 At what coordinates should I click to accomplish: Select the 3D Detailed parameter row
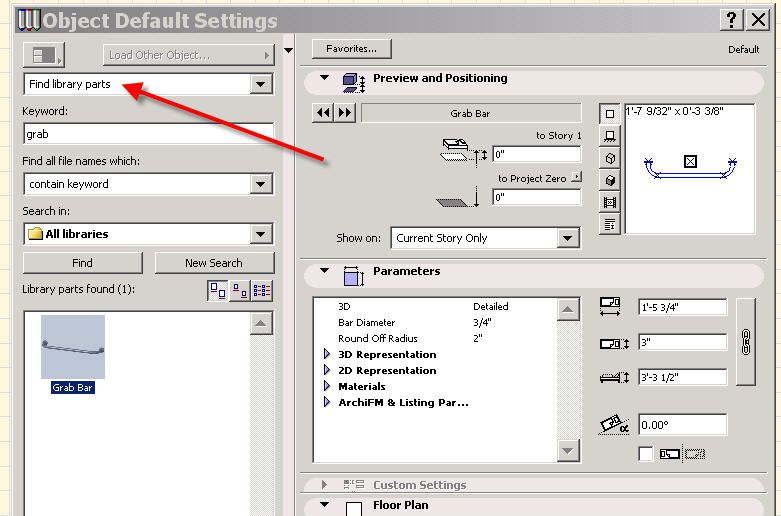click(436, 306)
